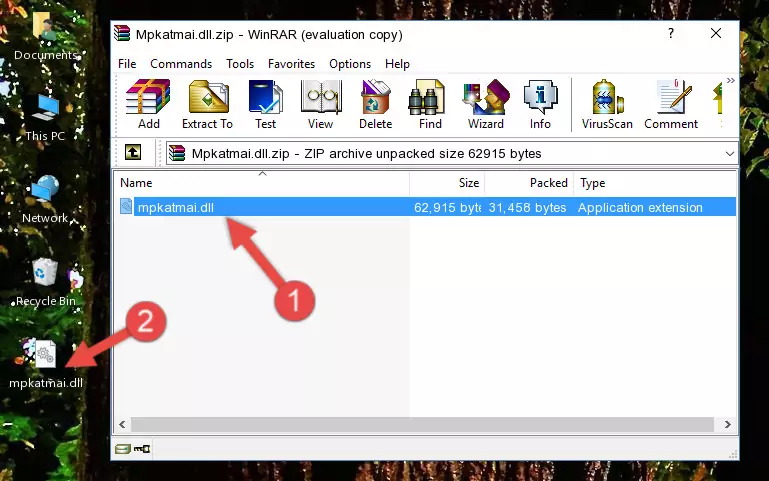Expand hidden toolbar buttons chevron
Screen dimensions: 769x481
click(x=730, y=80)
